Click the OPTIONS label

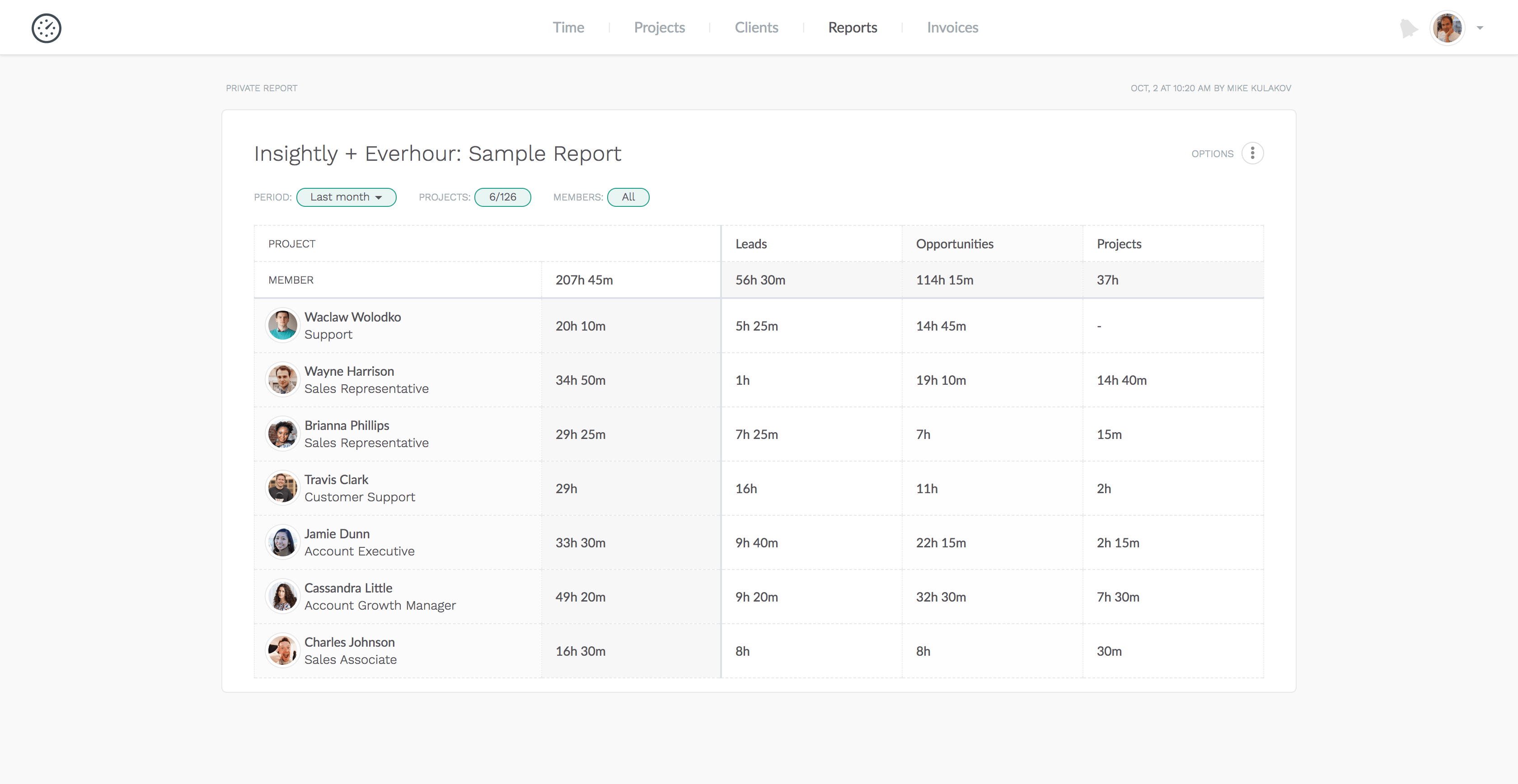pyautogui.click(x=1212, y=154)
